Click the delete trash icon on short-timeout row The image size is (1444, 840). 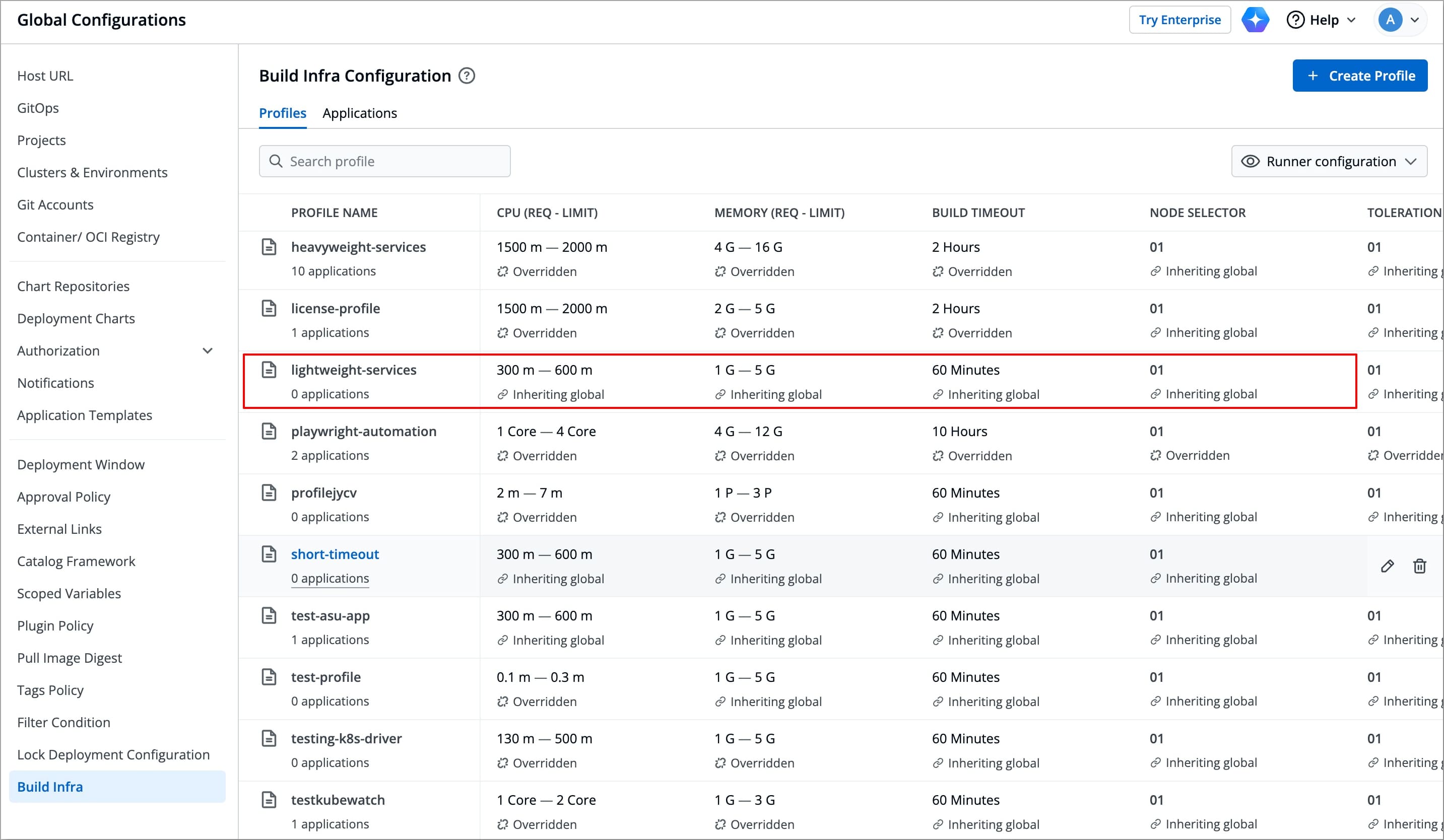[1419, 567]
